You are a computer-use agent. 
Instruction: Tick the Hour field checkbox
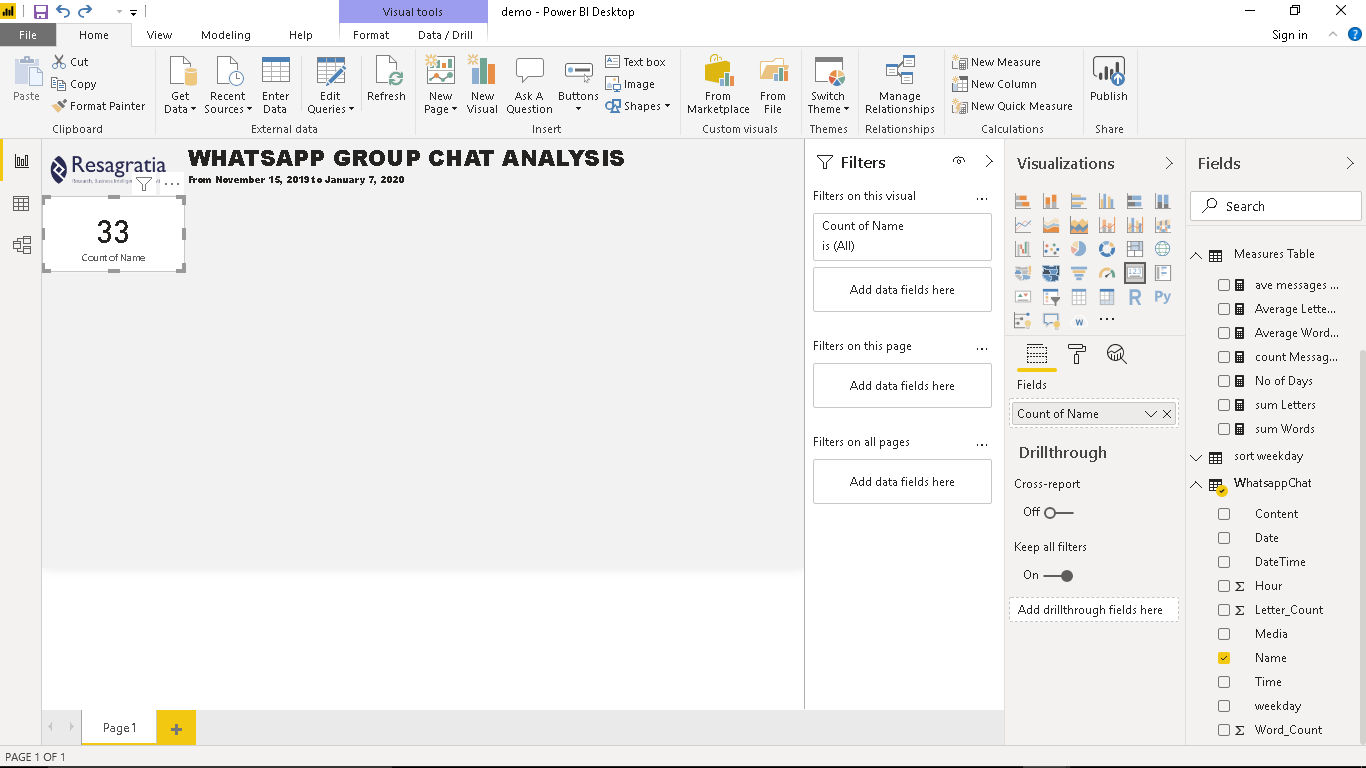pyautogui.click(x=1224, y=586)
